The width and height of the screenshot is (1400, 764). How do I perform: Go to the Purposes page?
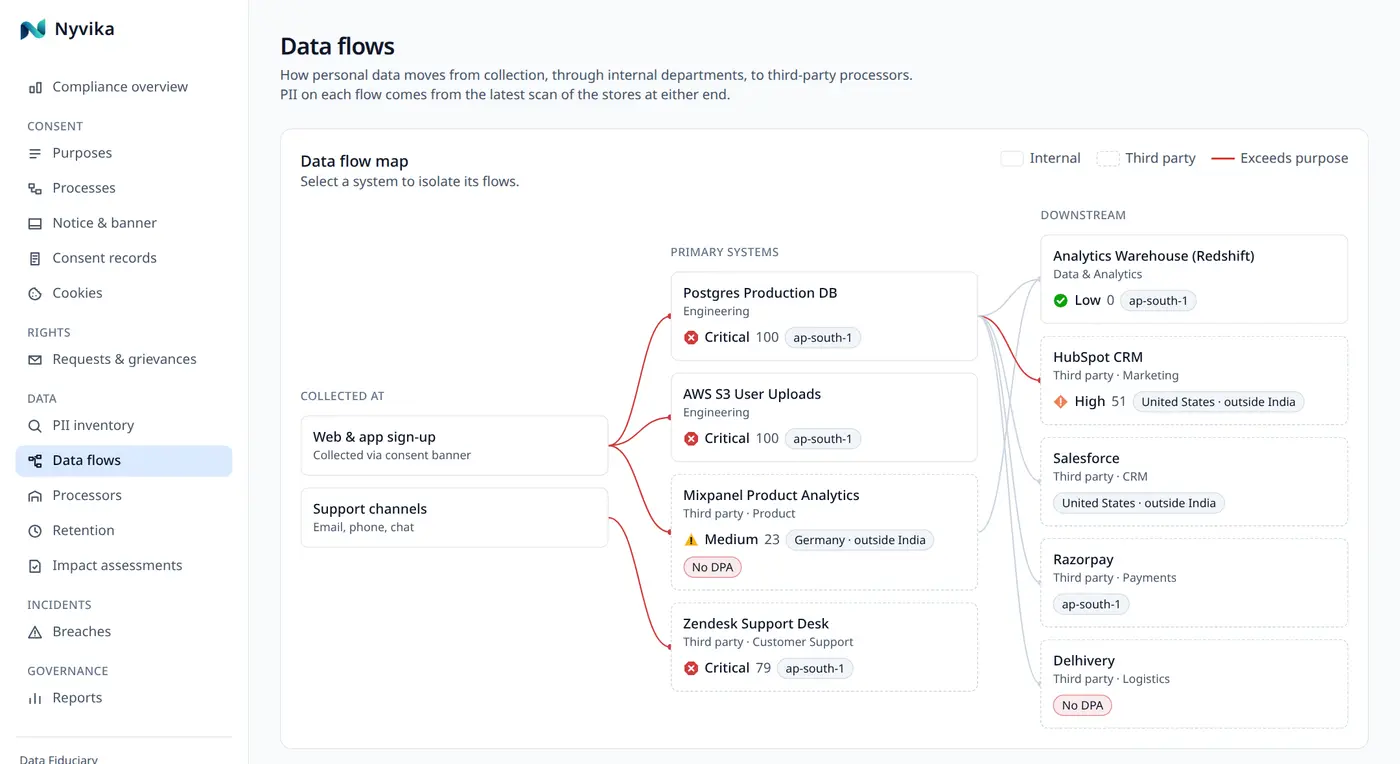(124, 153)
